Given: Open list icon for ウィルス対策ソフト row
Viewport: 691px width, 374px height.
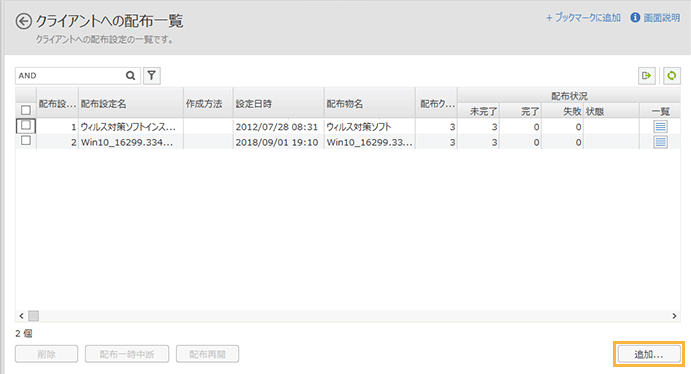Looking at the screenshot, I should click(660, 127).
